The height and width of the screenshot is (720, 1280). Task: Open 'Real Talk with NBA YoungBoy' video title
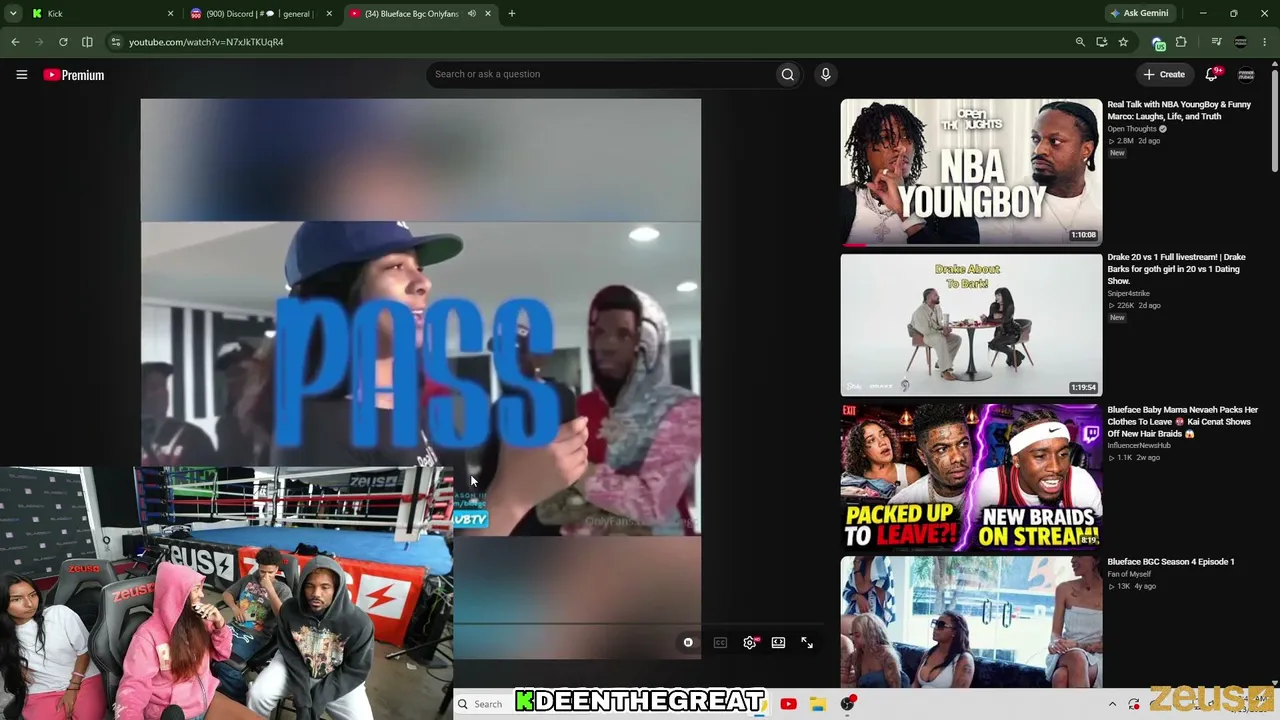tap(1179, 110)
